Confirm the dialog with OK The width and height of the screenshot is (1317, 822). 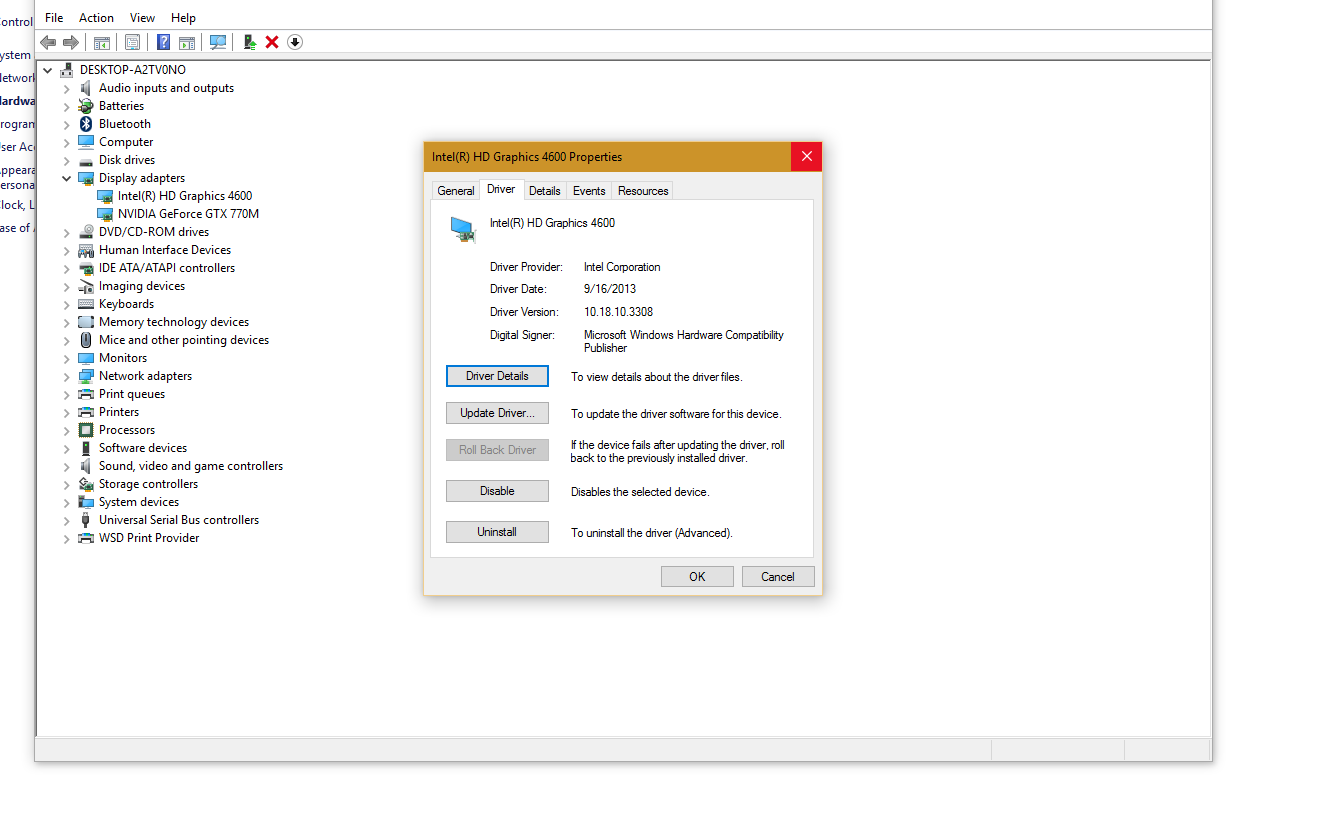pos(697,576)
